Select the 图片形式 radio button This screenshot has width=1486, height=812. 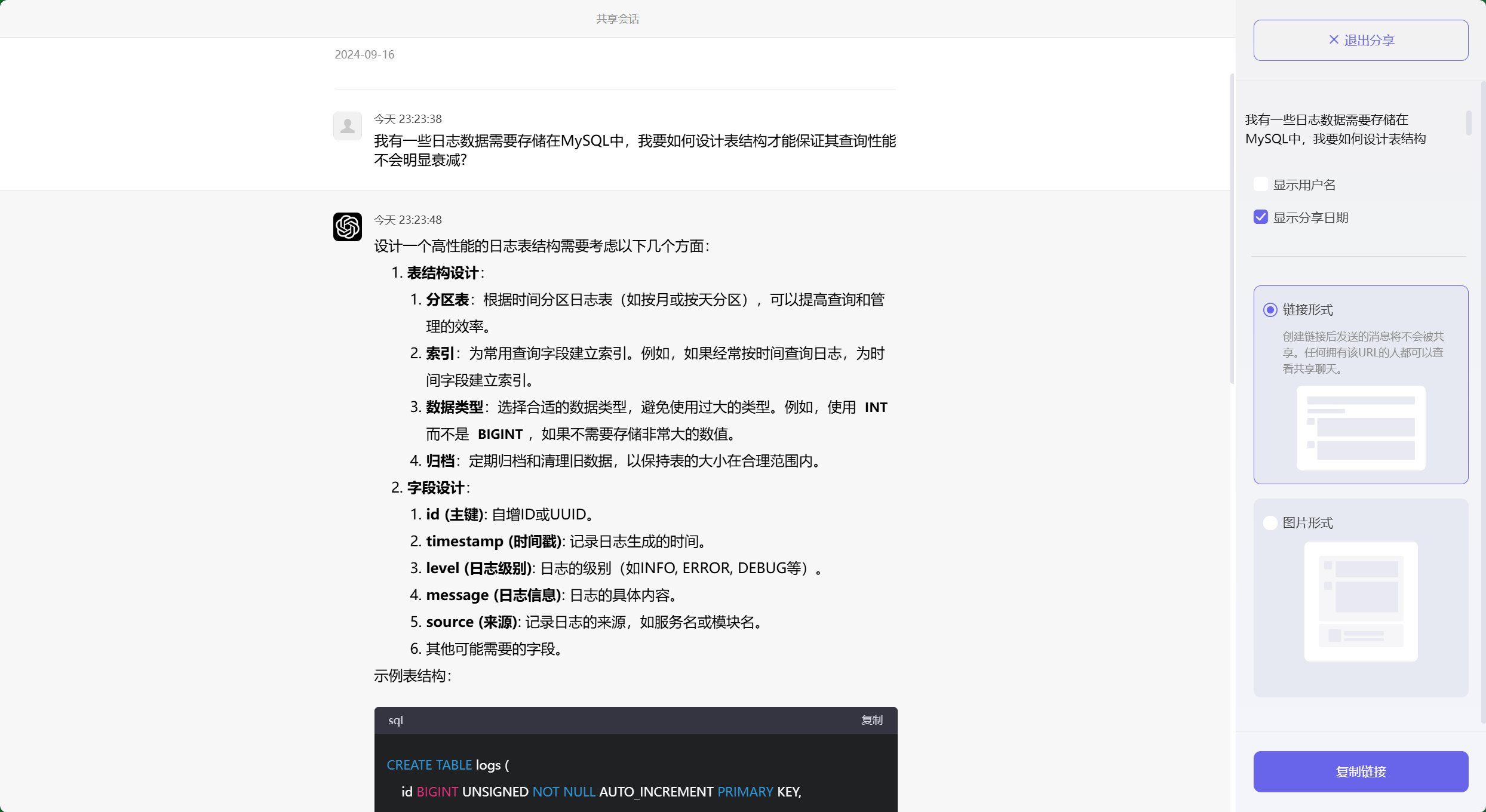[x=1270, y=522]
